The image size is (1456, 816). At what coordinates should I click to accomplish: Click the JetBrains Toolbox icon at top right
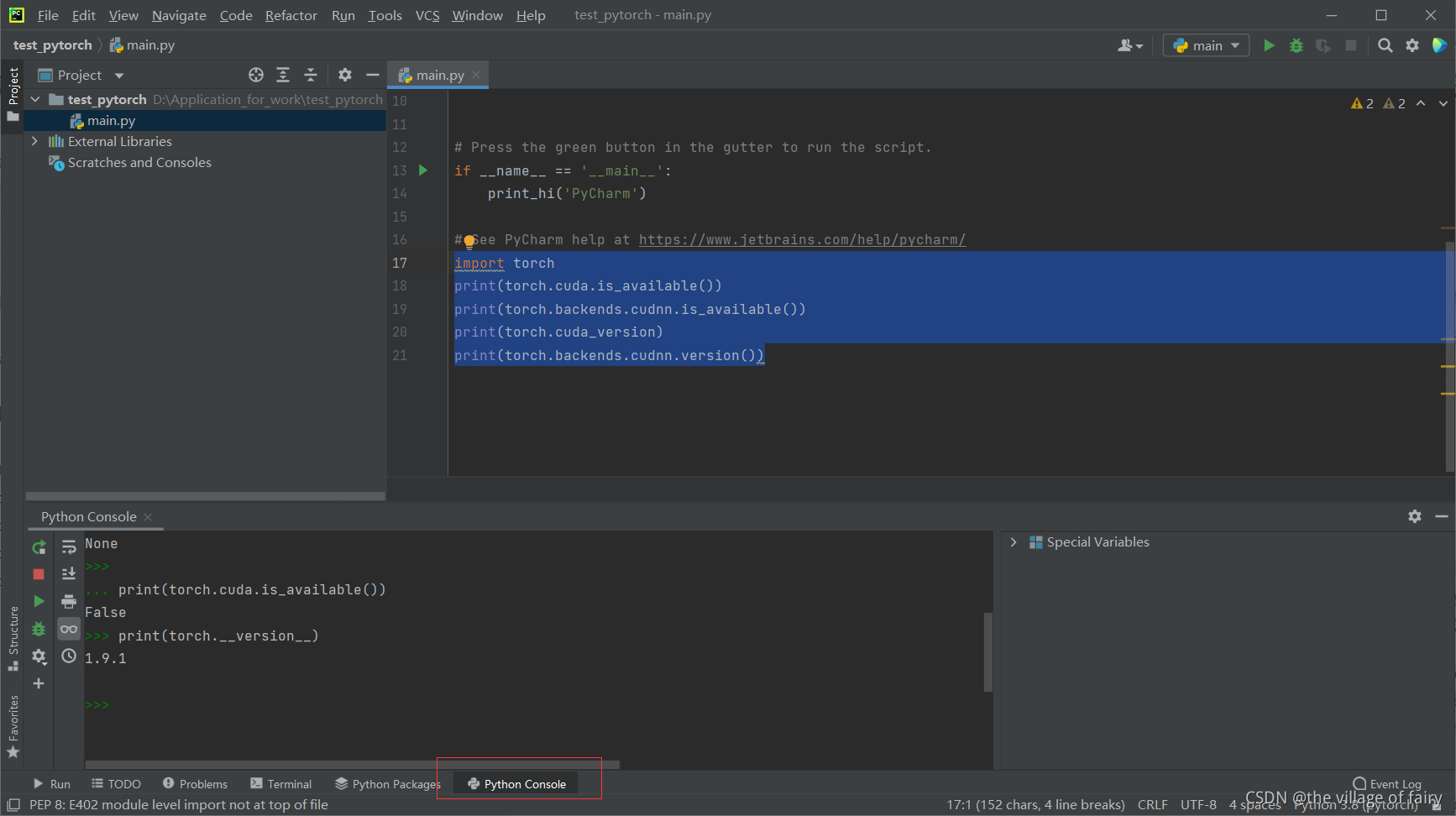point(1439,45)
